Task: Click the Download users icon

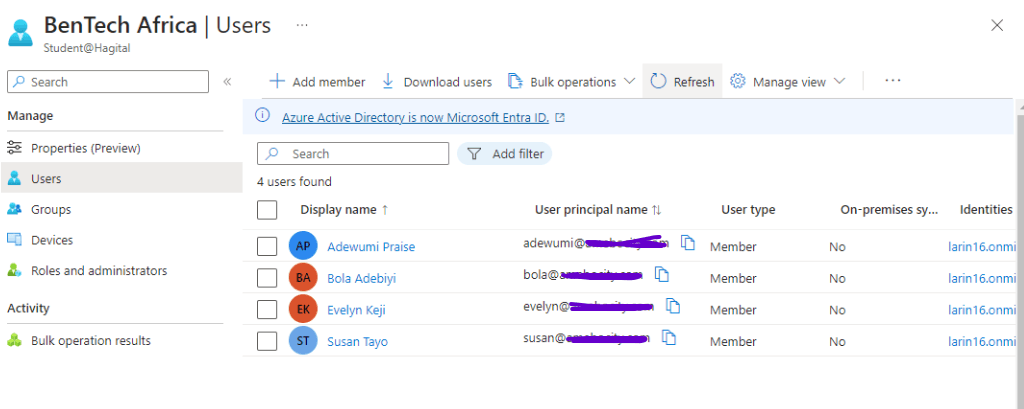Action: tap(388, 82)
